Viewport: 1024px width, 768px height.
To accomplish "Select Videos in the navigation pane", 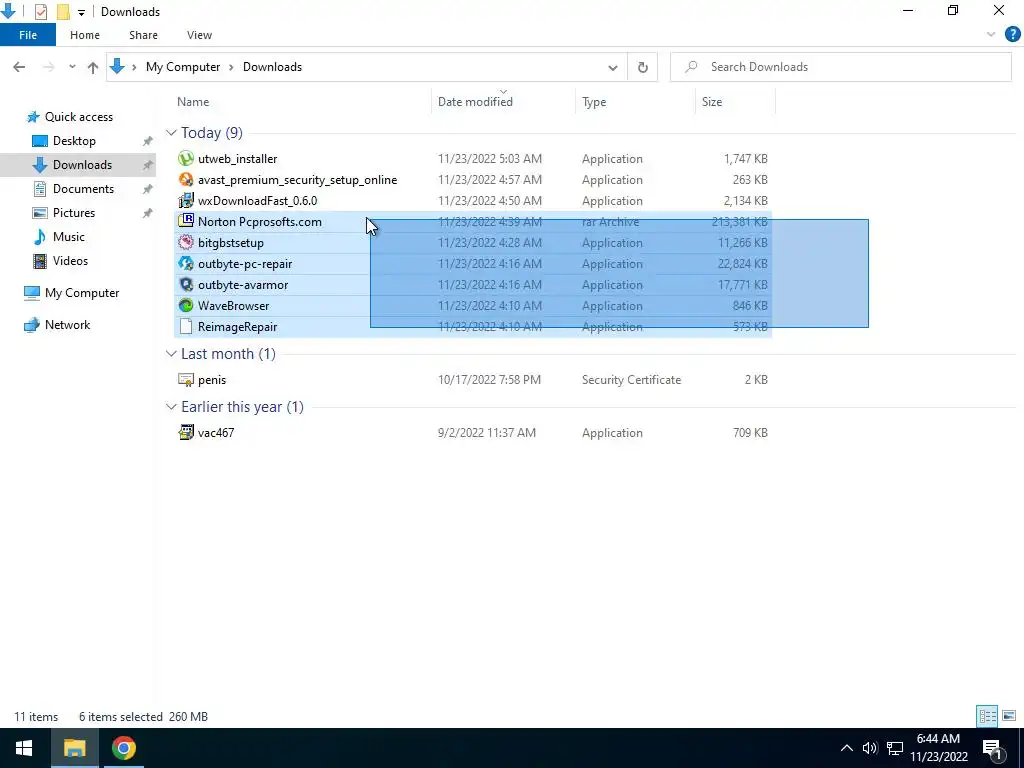I will [70, 261].
